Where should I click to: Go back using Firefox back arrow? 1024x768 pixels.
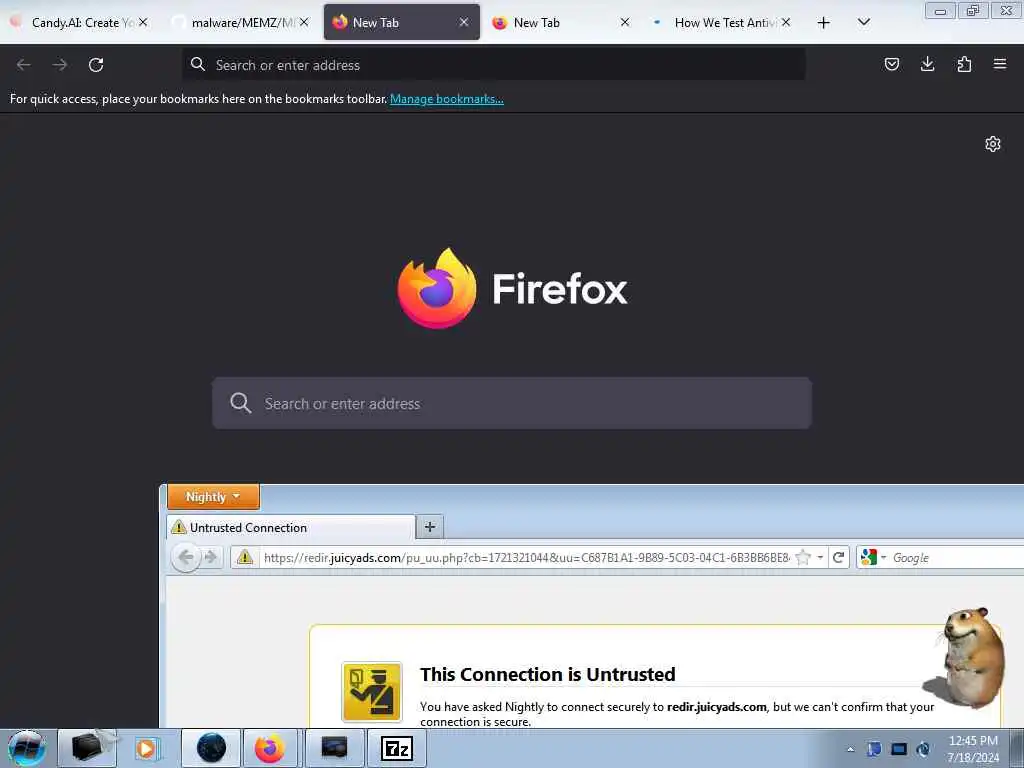point(24,65)
